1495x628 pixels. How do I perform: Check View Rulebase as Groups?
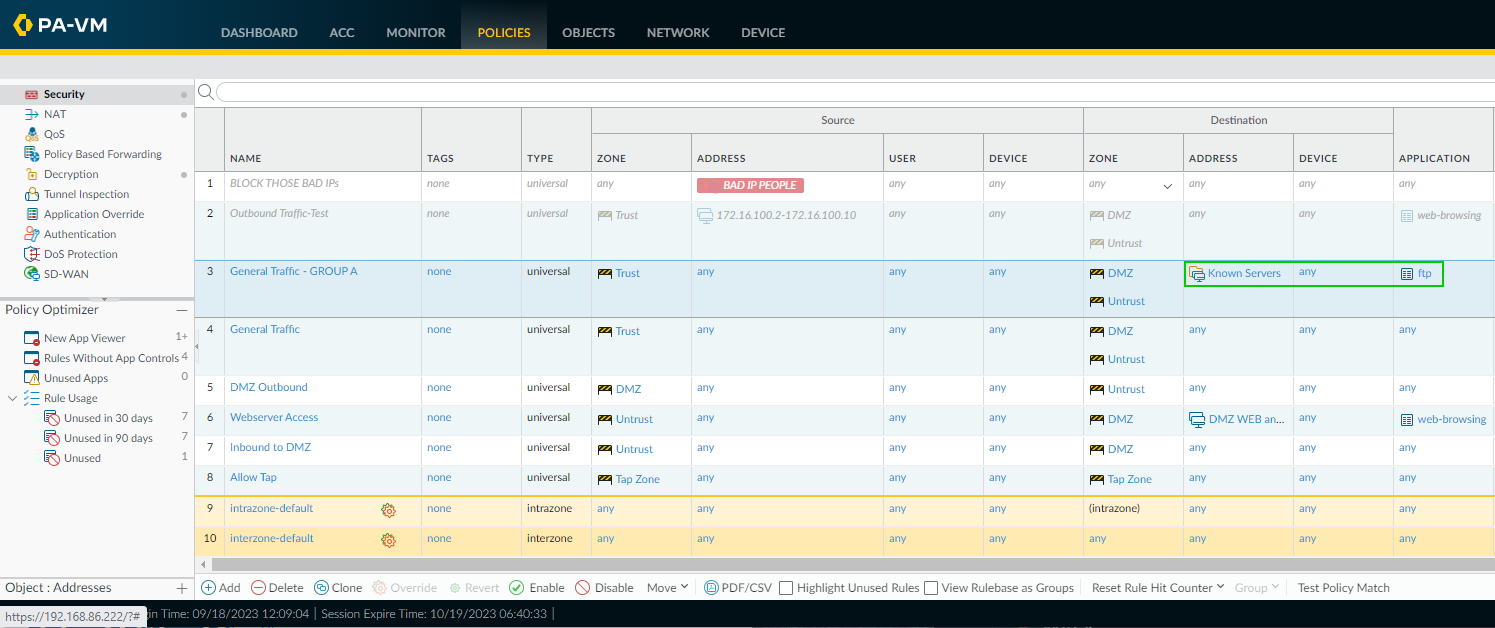click(931, 588)
